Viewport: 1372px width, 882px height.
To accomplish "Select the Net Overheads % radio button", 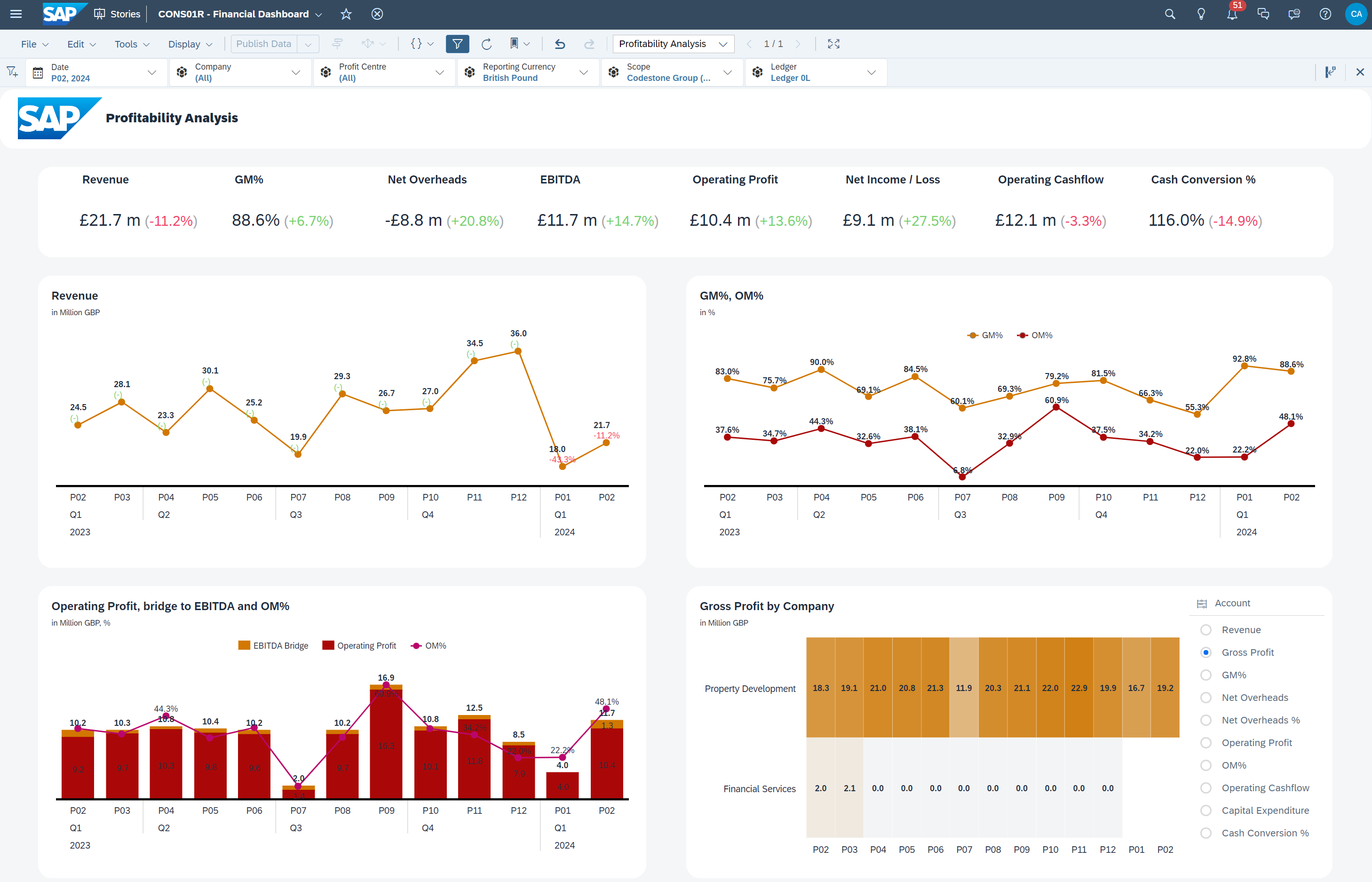I will tap(1206, 721).
